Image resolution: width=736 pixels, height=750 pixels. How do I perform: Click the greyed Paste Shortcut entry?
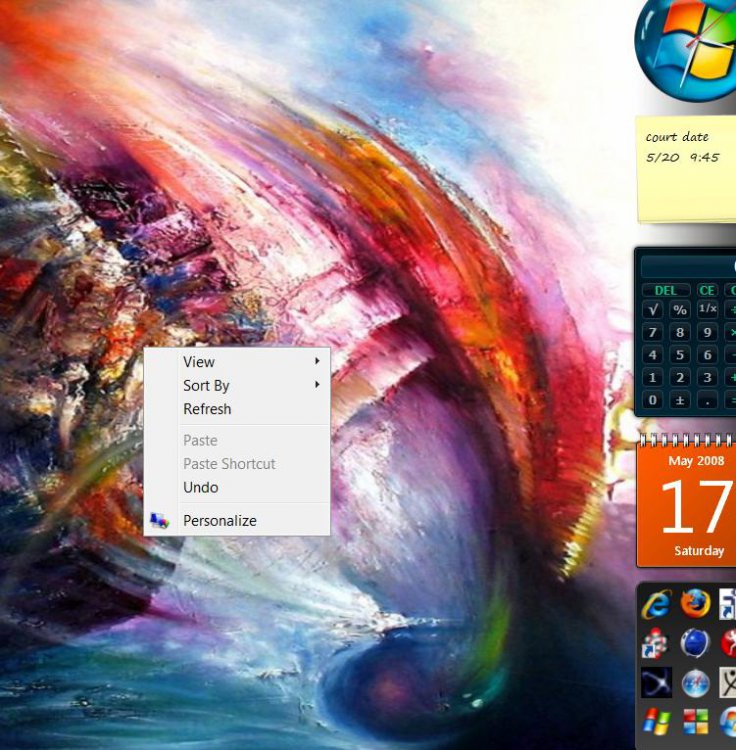pyautogui.click(x=237, y=463)
